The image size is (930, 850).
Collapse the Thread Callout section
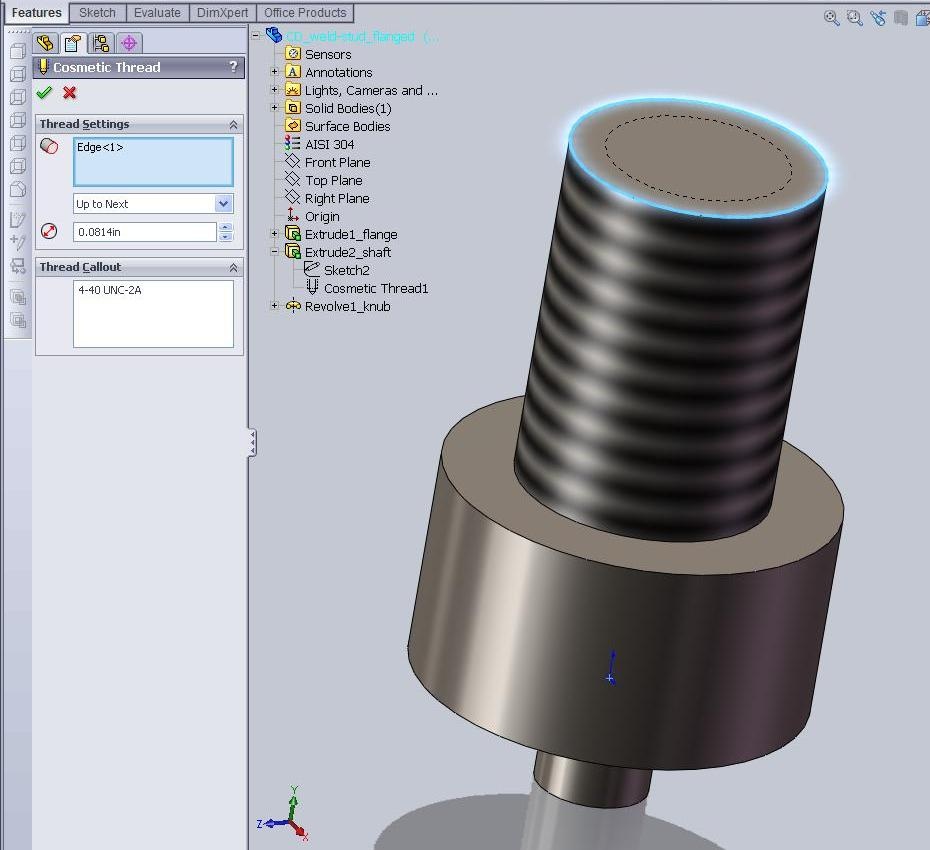233,268
